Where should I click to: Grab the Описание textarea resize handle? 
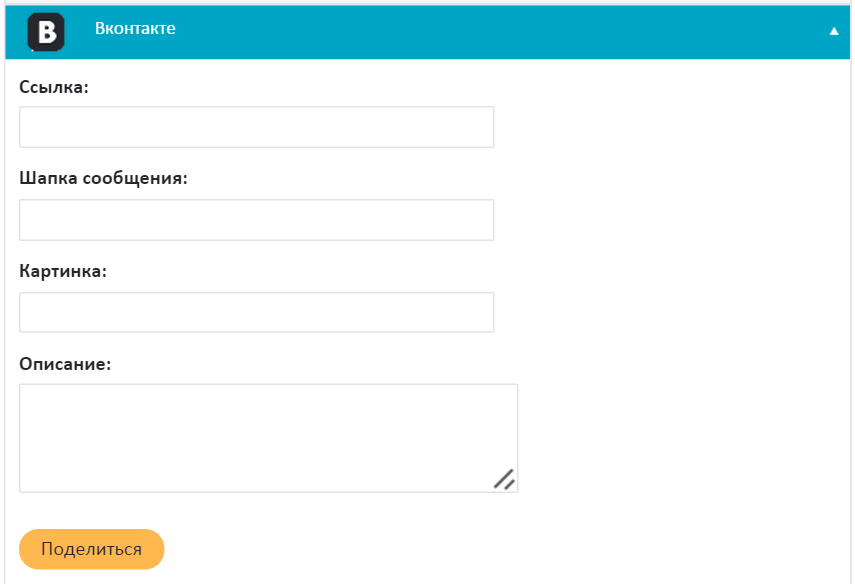504,479
